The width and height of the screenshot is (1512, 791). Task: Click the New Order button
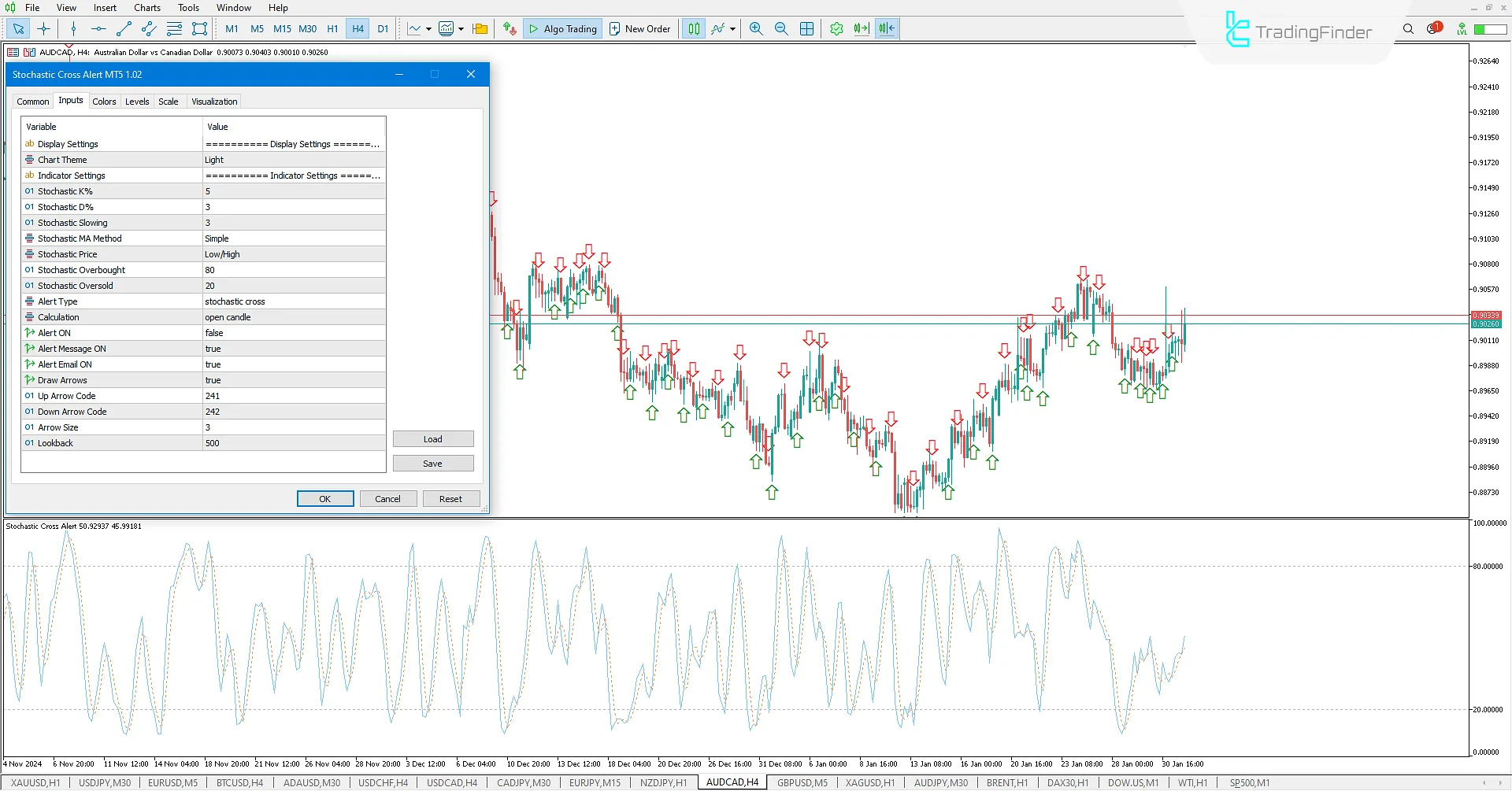pyautogui.click(x=639, y=28)
